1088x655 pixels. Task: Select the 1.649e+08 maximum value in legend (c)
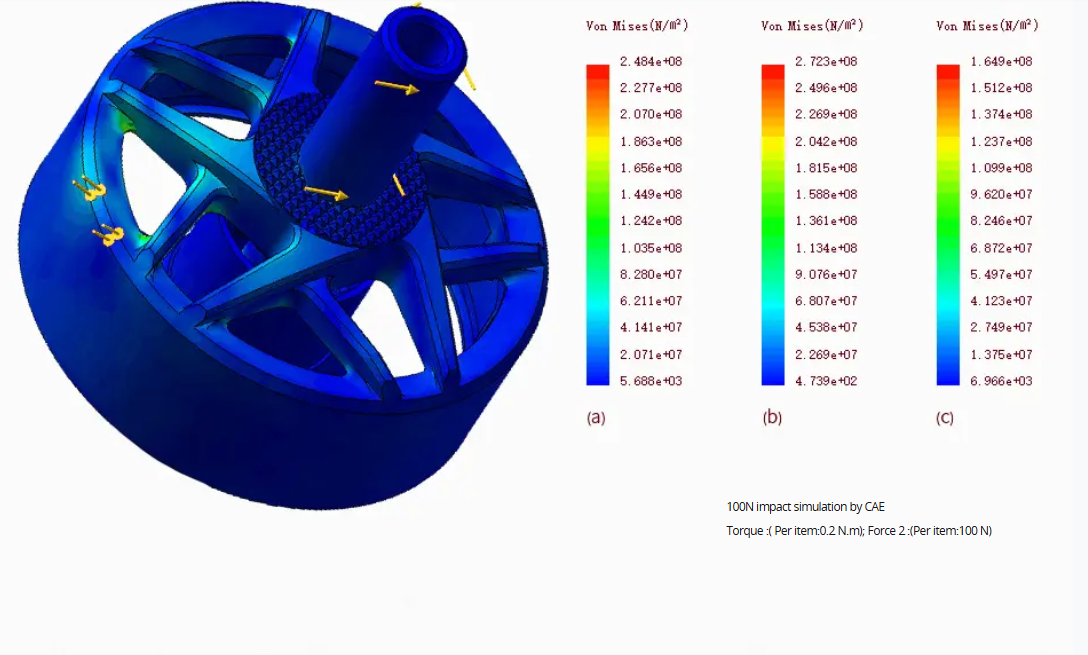(x=1001, y=62)
